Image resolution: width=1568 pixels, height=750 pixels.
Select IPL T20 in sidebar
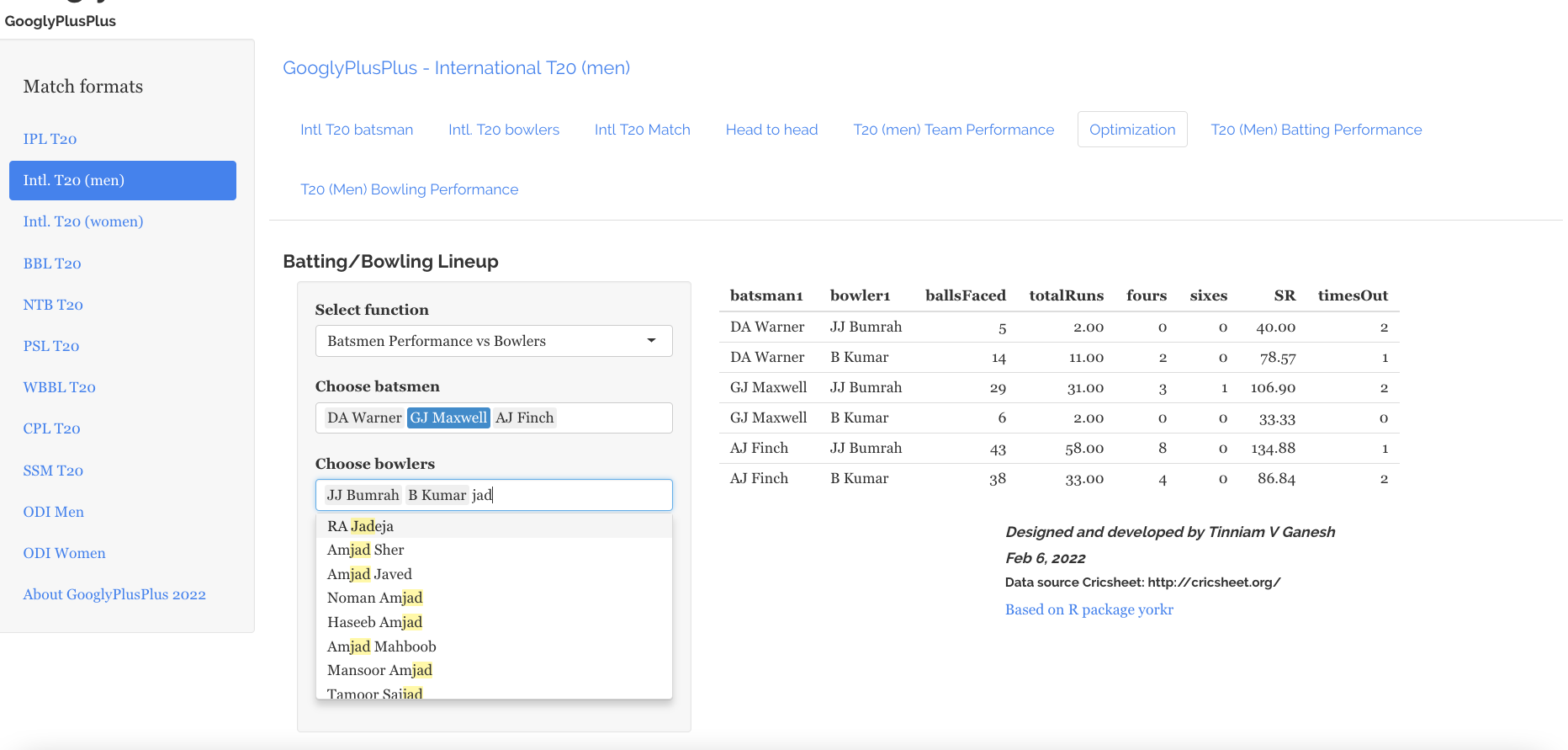(50, 139)
